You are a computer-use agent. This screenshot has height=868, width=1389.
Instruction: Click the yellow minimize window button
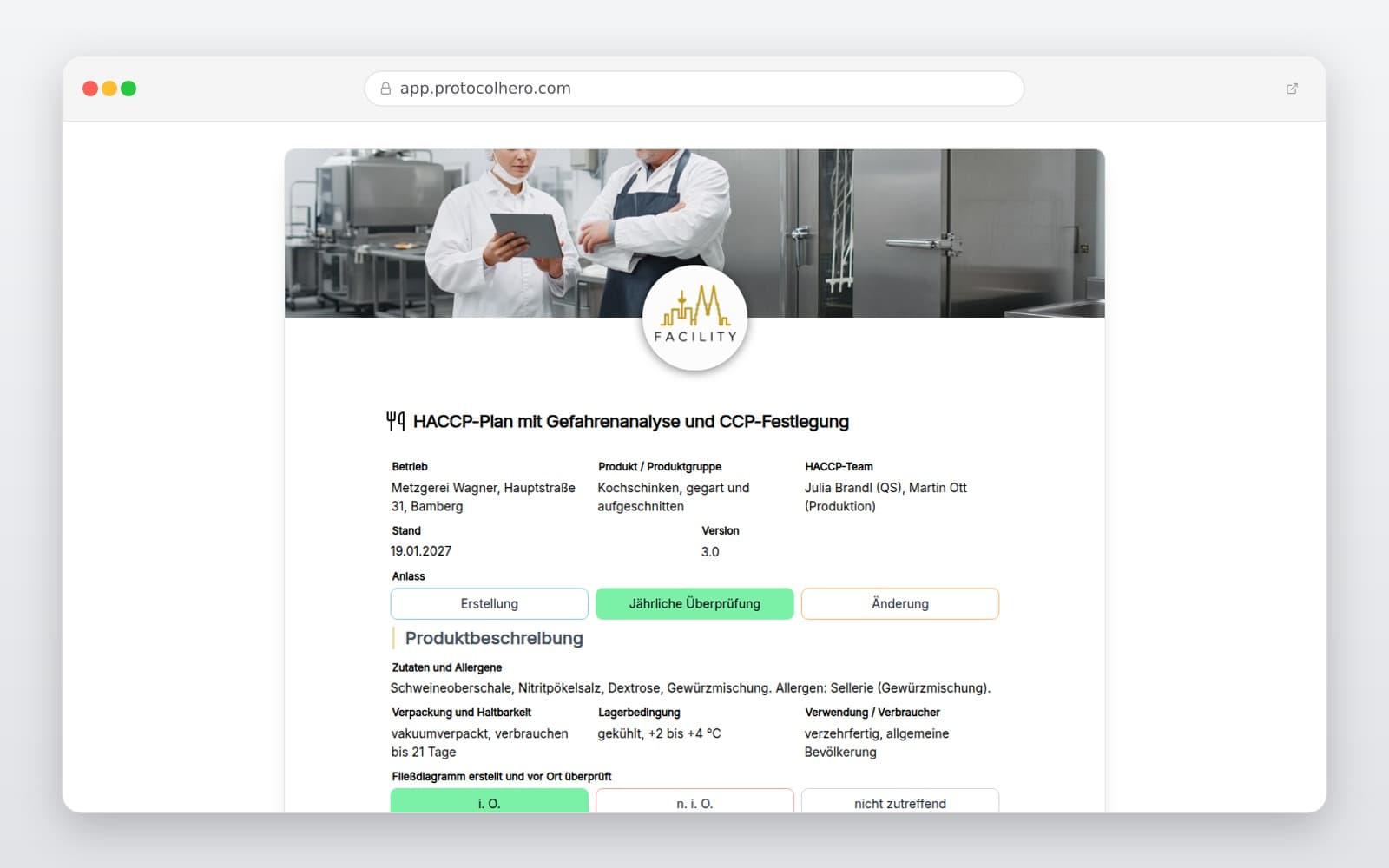(x=109, y=89)
